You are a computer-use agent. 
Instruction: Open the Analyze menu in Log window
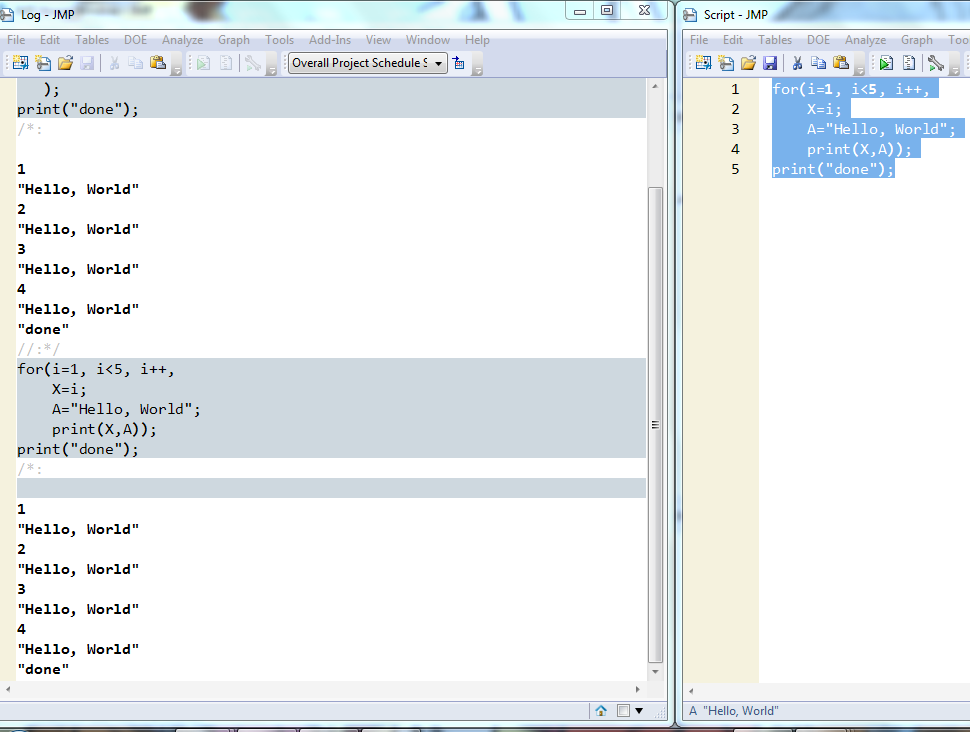182,40
